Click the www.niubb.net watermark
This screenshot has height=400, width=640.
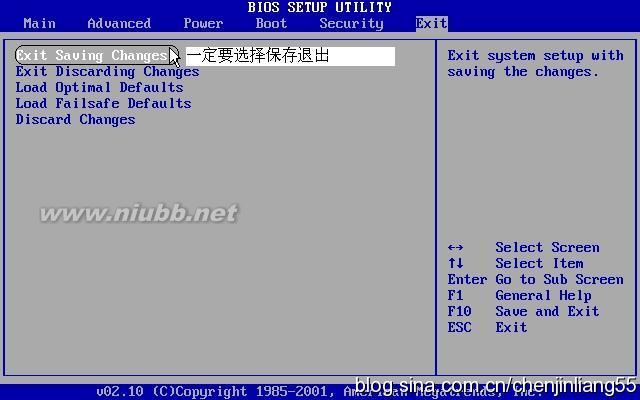tap(138, 213)
